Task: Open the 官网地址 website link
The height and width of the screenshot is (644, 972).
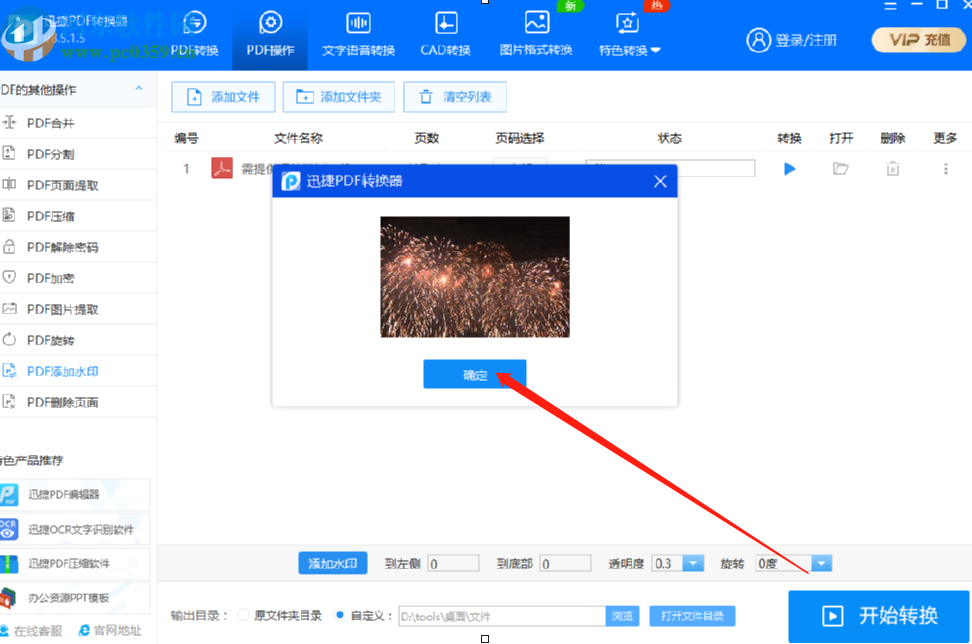Action: pyautogui.click(x=110, y=630)
